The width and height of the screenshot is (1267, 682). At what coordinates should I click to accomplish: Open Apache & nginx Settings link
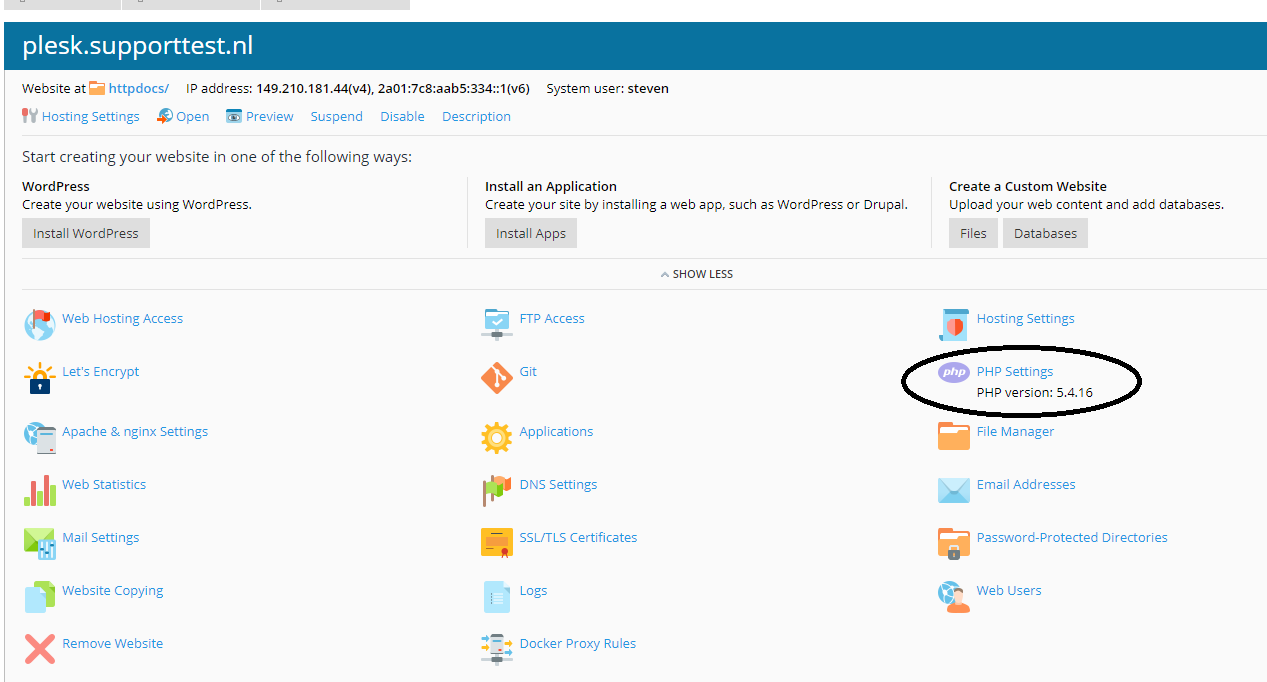135,431
